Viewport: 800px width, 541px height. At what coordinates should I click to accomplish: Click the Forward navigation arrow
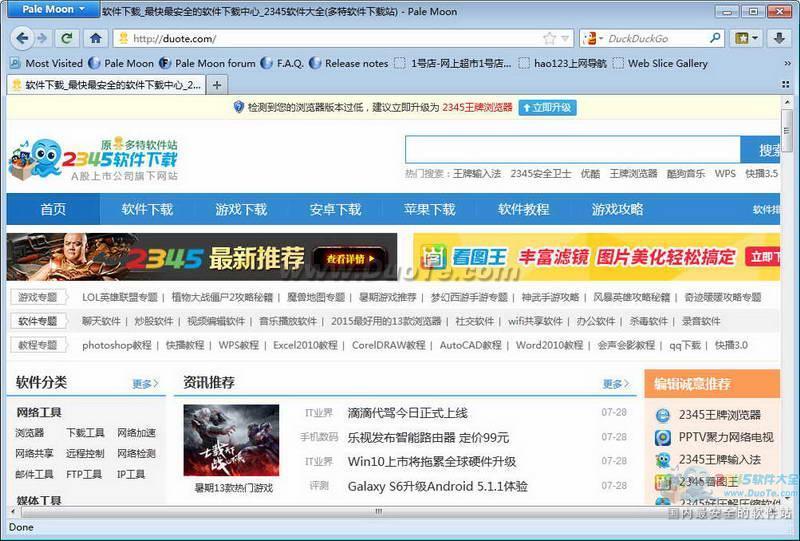(x=43, y=38)
